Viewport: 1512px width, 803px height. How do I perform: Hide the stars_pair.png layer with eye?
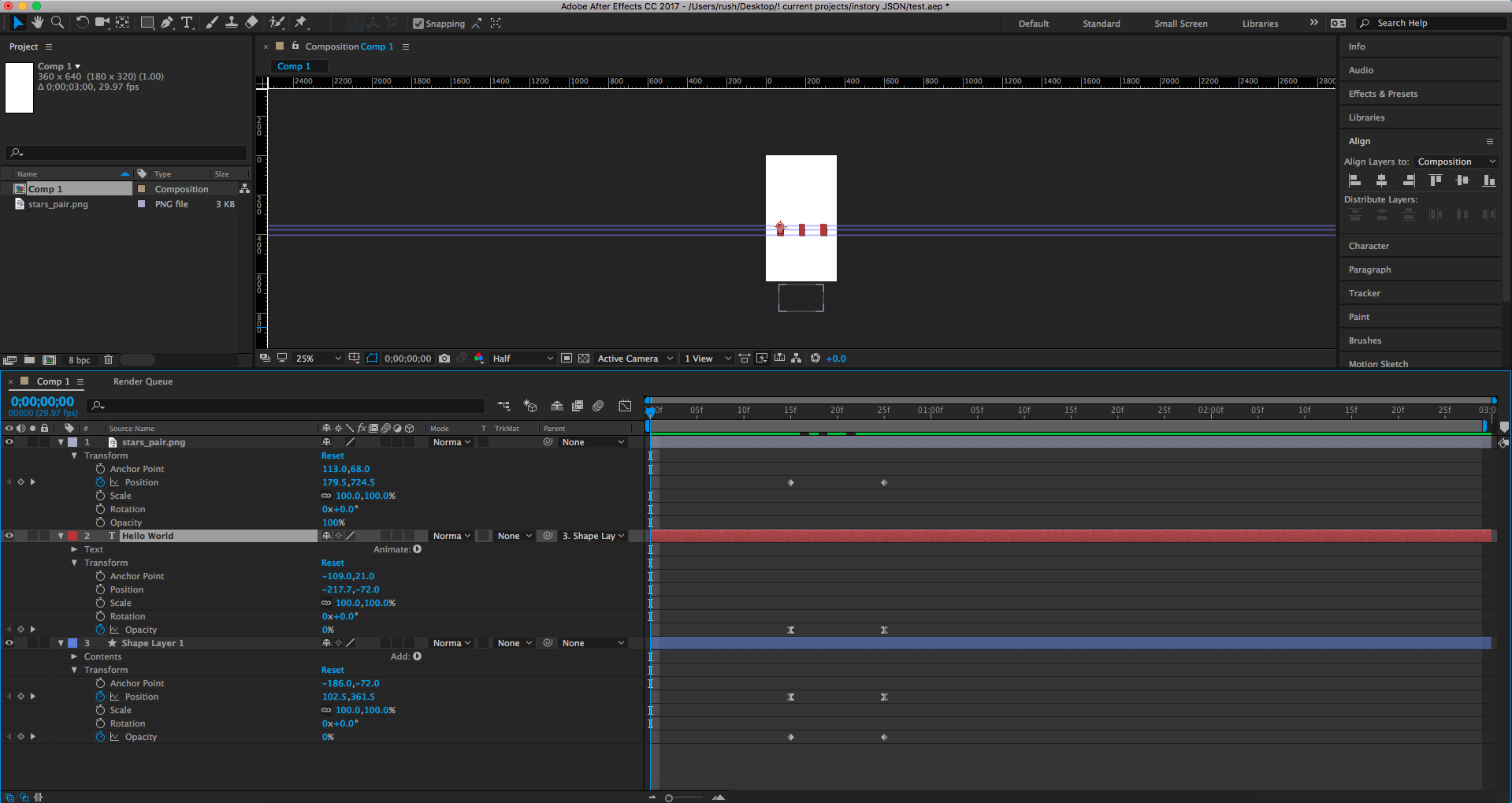(x=9, y=442)
